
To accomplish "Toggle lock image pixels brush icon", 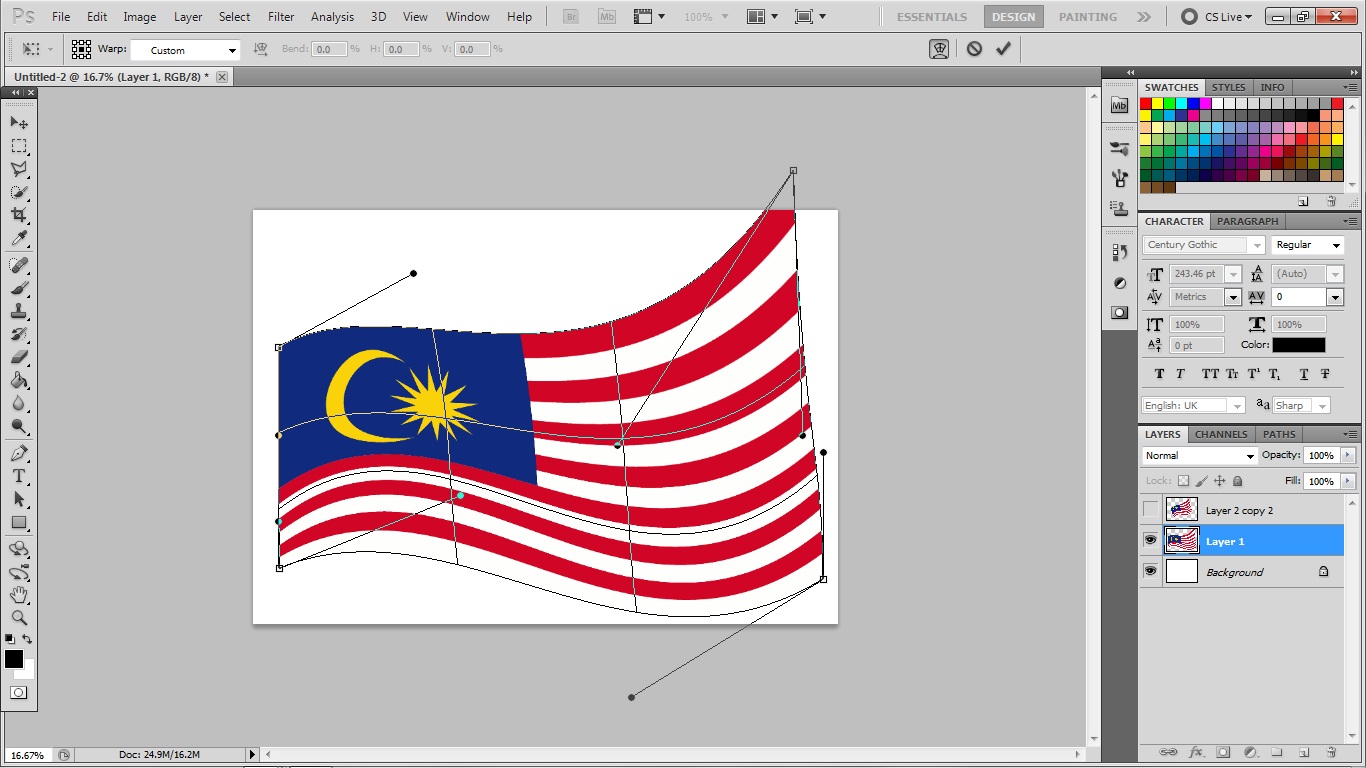I will tap(1203, 481).
